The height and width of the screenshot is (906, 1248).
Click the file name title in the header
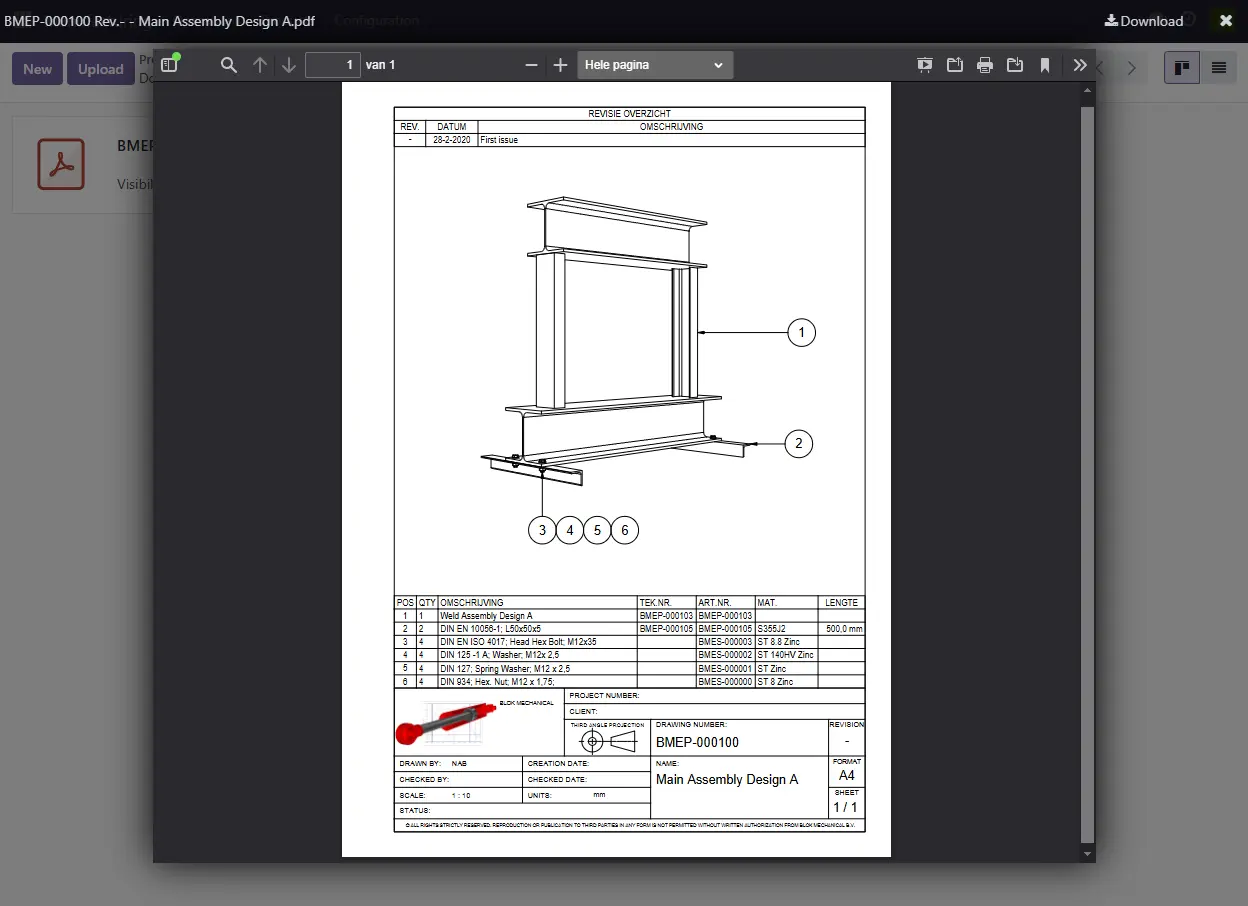tap(160, 21)
